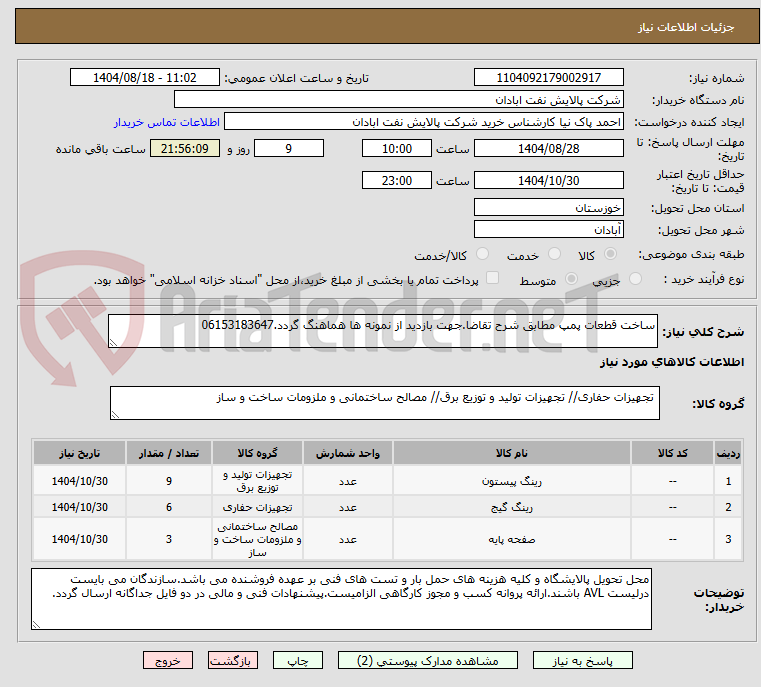Toggle the اسناد خزانه اسلامی payment checkbox
761x687 pixels.
tap(492, 278)
